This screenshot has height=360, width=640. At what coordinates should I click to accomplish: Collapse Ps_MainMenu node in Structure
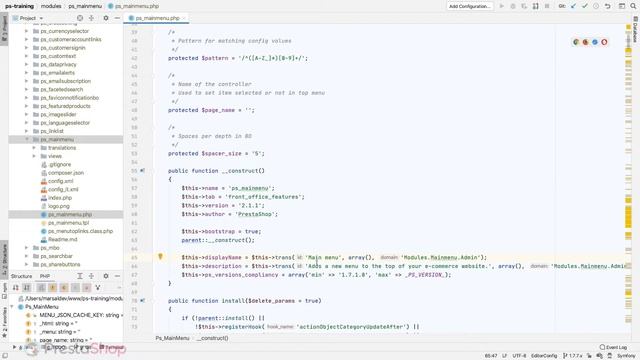click(x=12, y=307)
